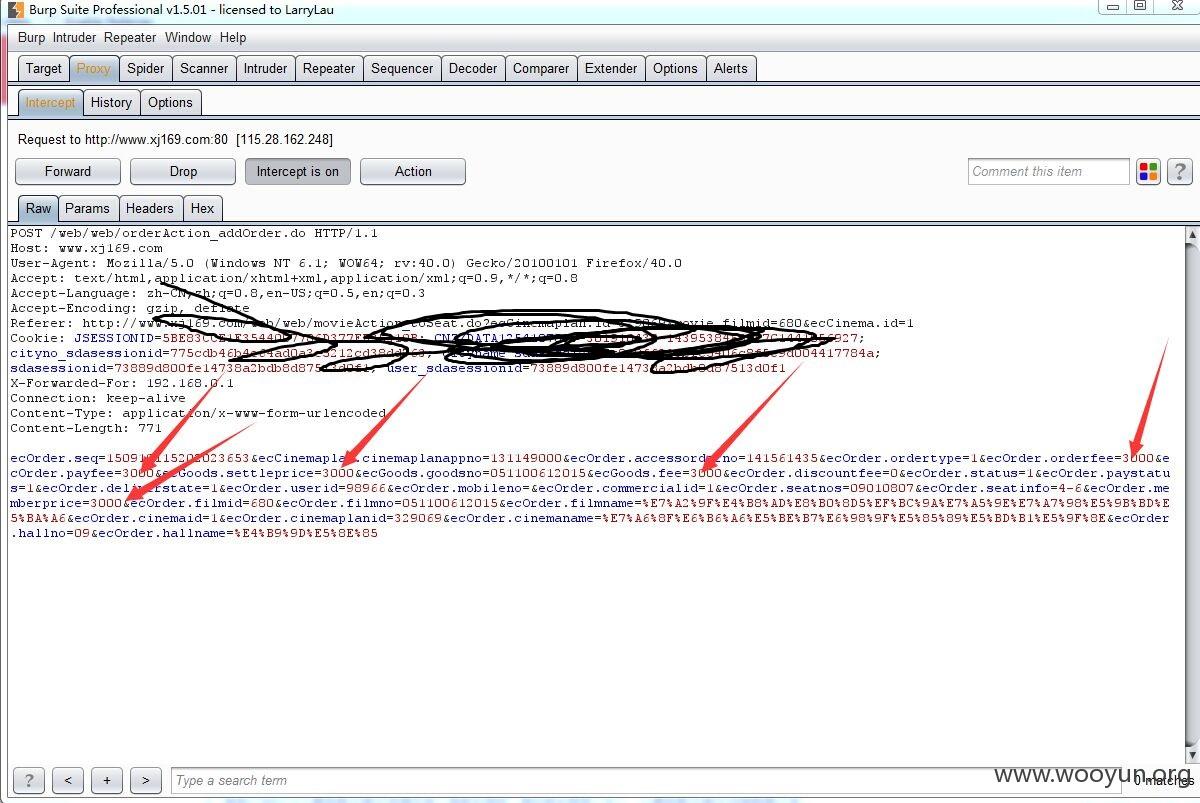Open the proxy Options sub-tab
This screenshot has width=1200, height=803.
170,102
